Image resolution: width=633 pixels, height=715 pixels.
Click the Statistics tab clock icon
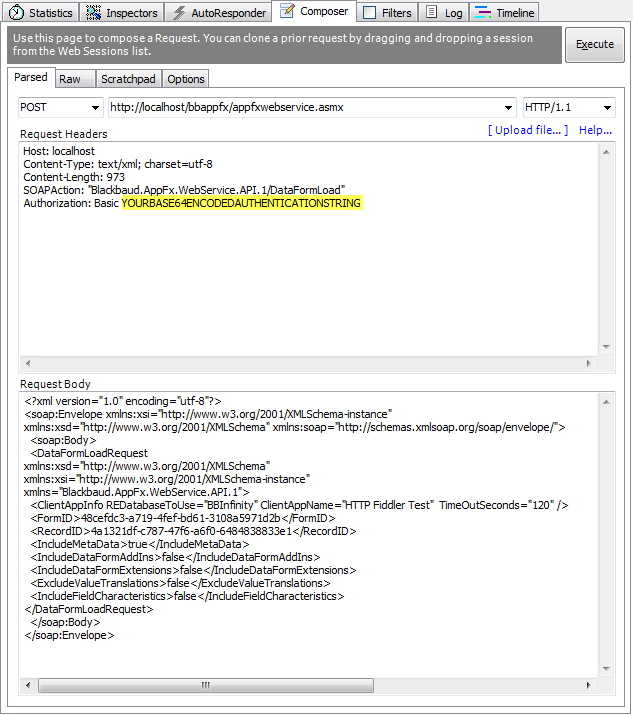pyautogui.click(x=17, y=13)
